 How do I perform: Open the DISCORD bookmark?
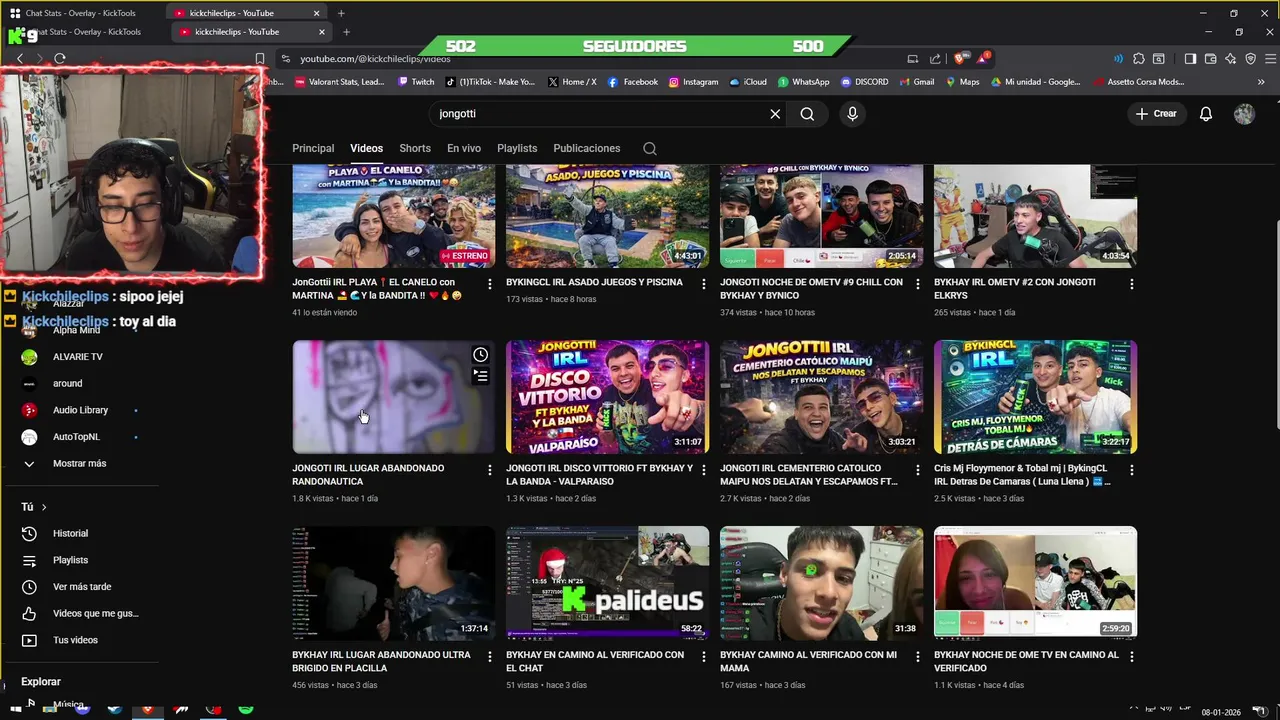[x=865, y=82]
